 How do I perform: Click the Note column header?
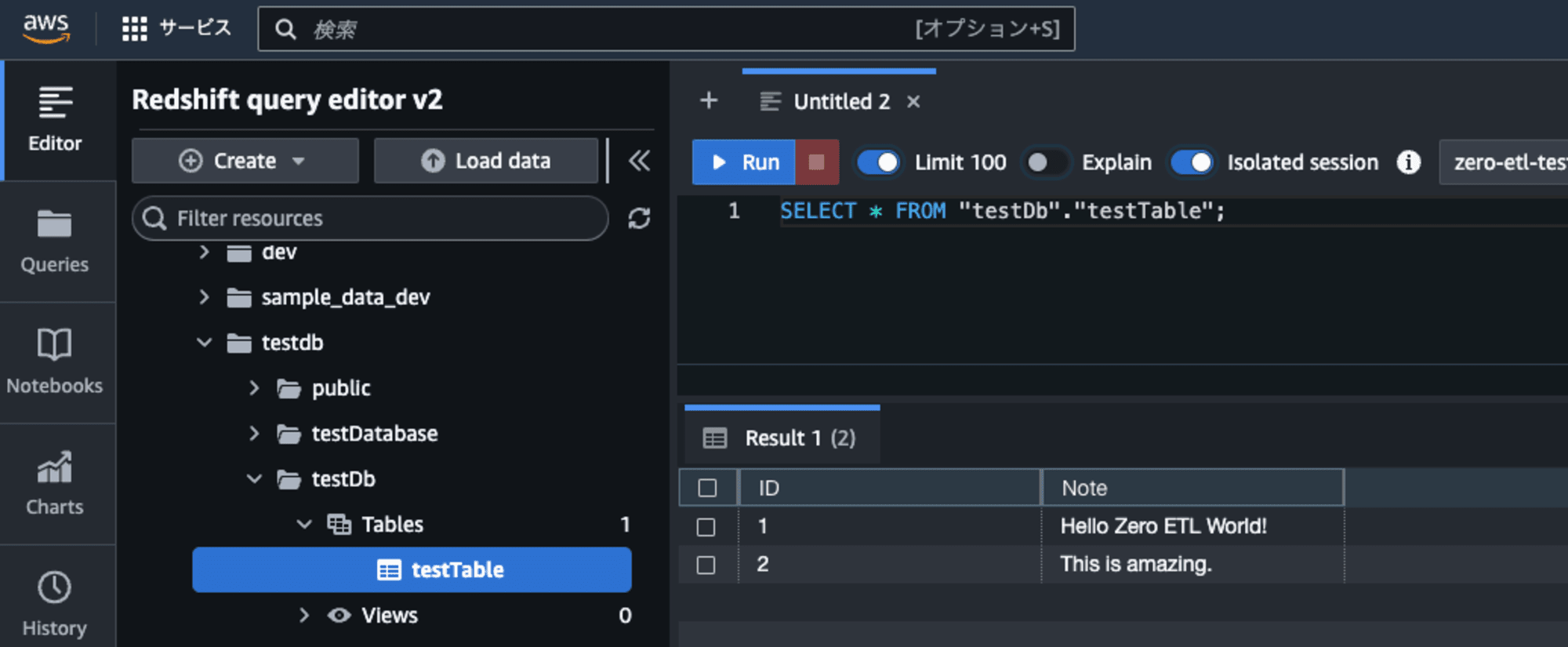(1192, 488)
